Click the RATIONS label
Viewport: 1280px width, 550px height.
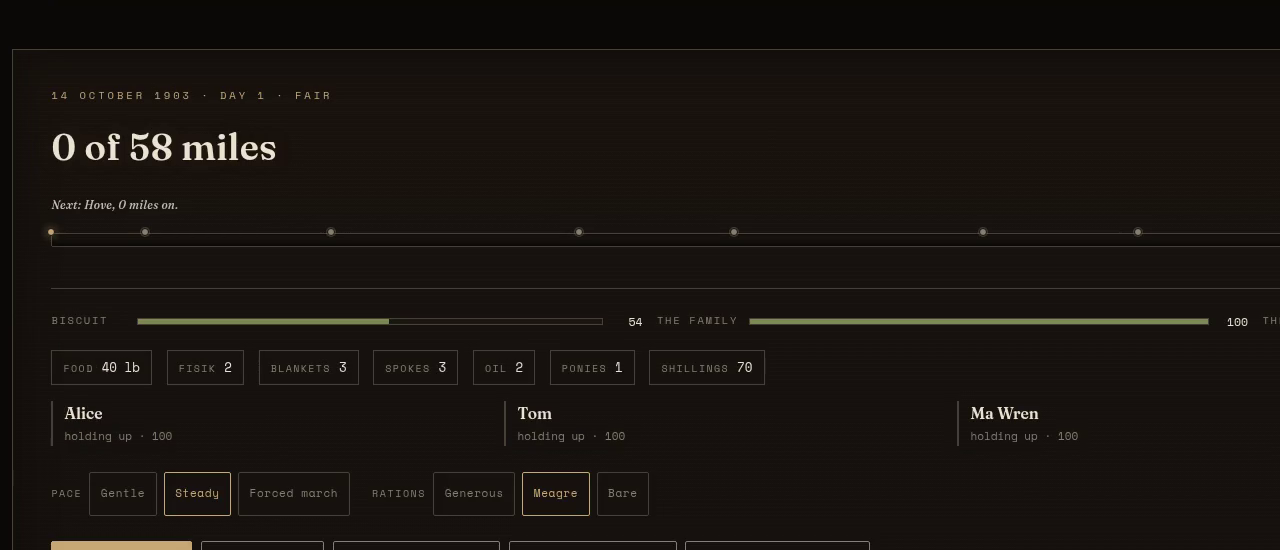point(398,494)
